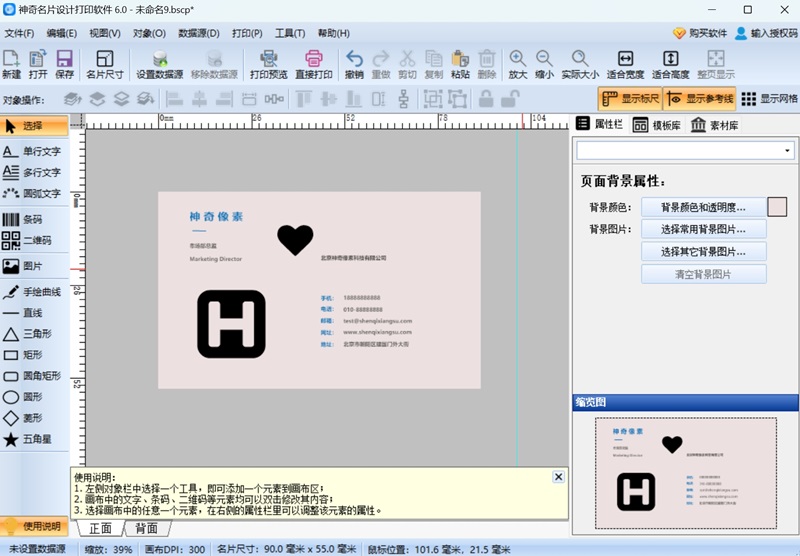
Task: Click the 直接打印 direct print icon
Action: click(313, 64)
